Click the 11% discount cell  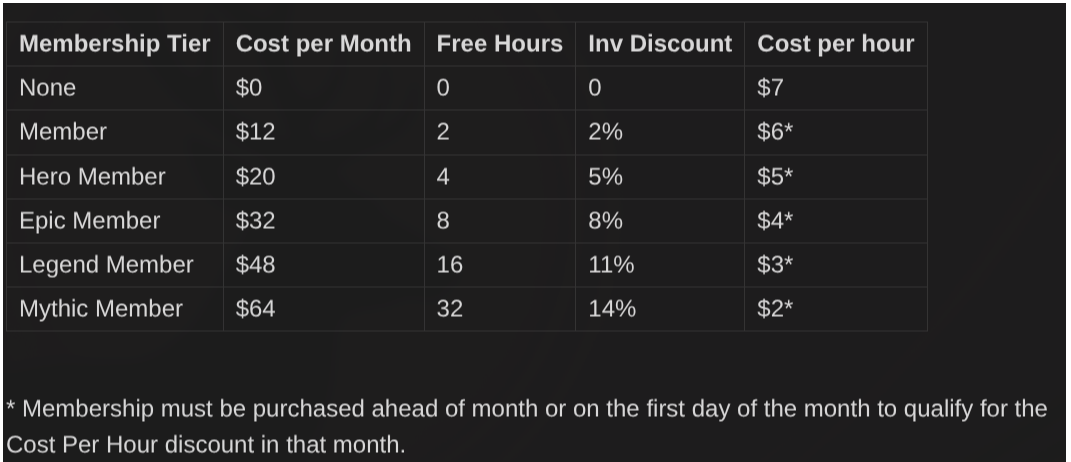(660, 264)
